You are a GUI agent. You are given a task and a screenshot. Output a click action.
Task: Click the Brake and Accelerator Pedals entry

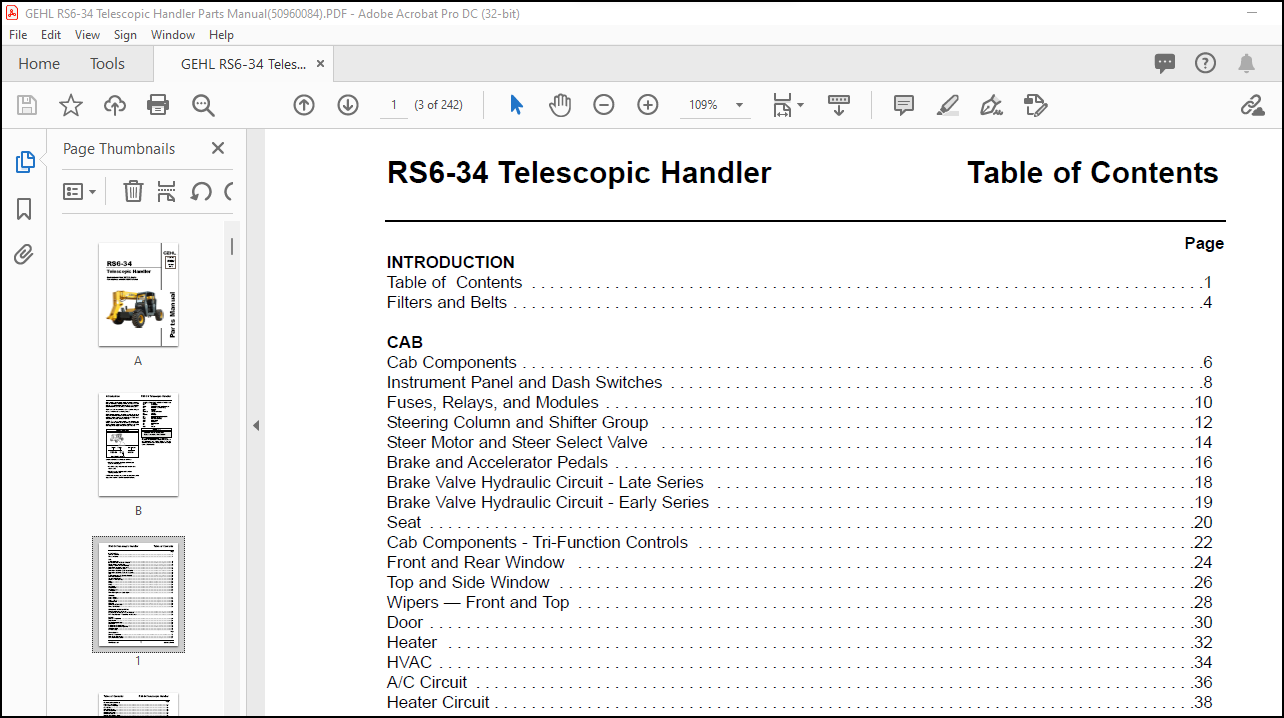click(x=799, y=462)
